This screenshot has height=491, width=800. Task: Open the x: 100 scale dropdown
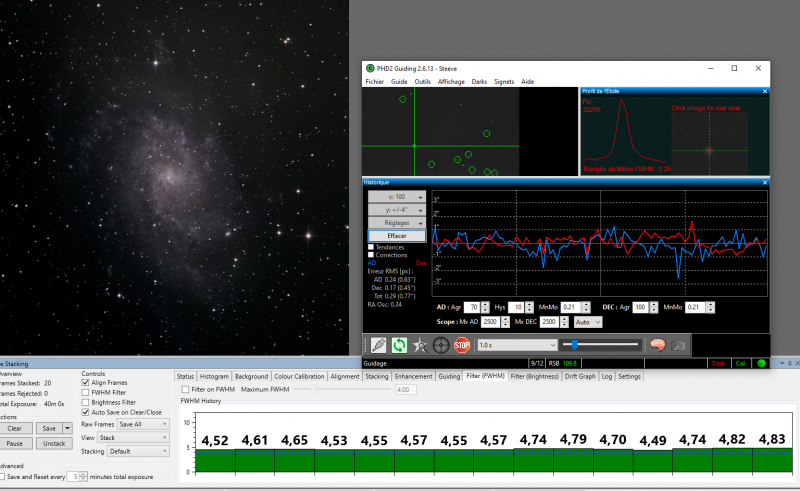coord(397,197)
